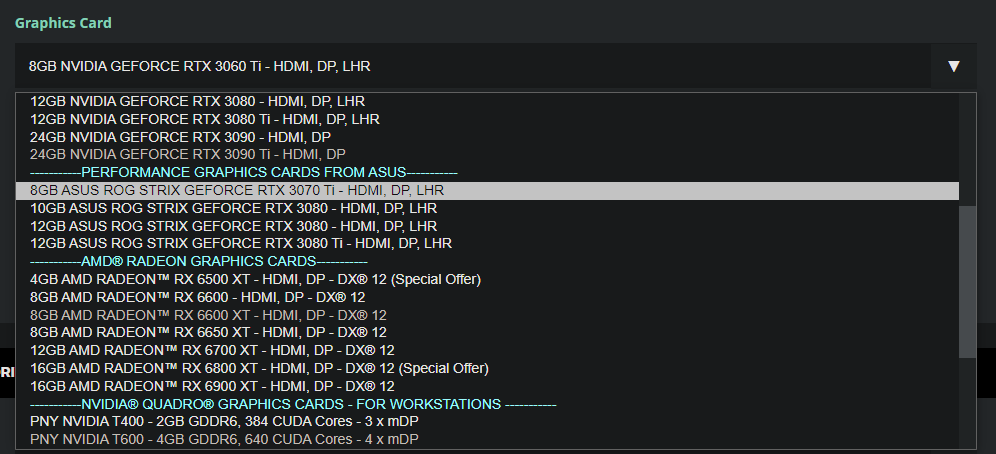This screenshot has width=996, height=454.
Task: Choose 16GB AMD RADEON RX 6900 XT
Action: [487, 386]
